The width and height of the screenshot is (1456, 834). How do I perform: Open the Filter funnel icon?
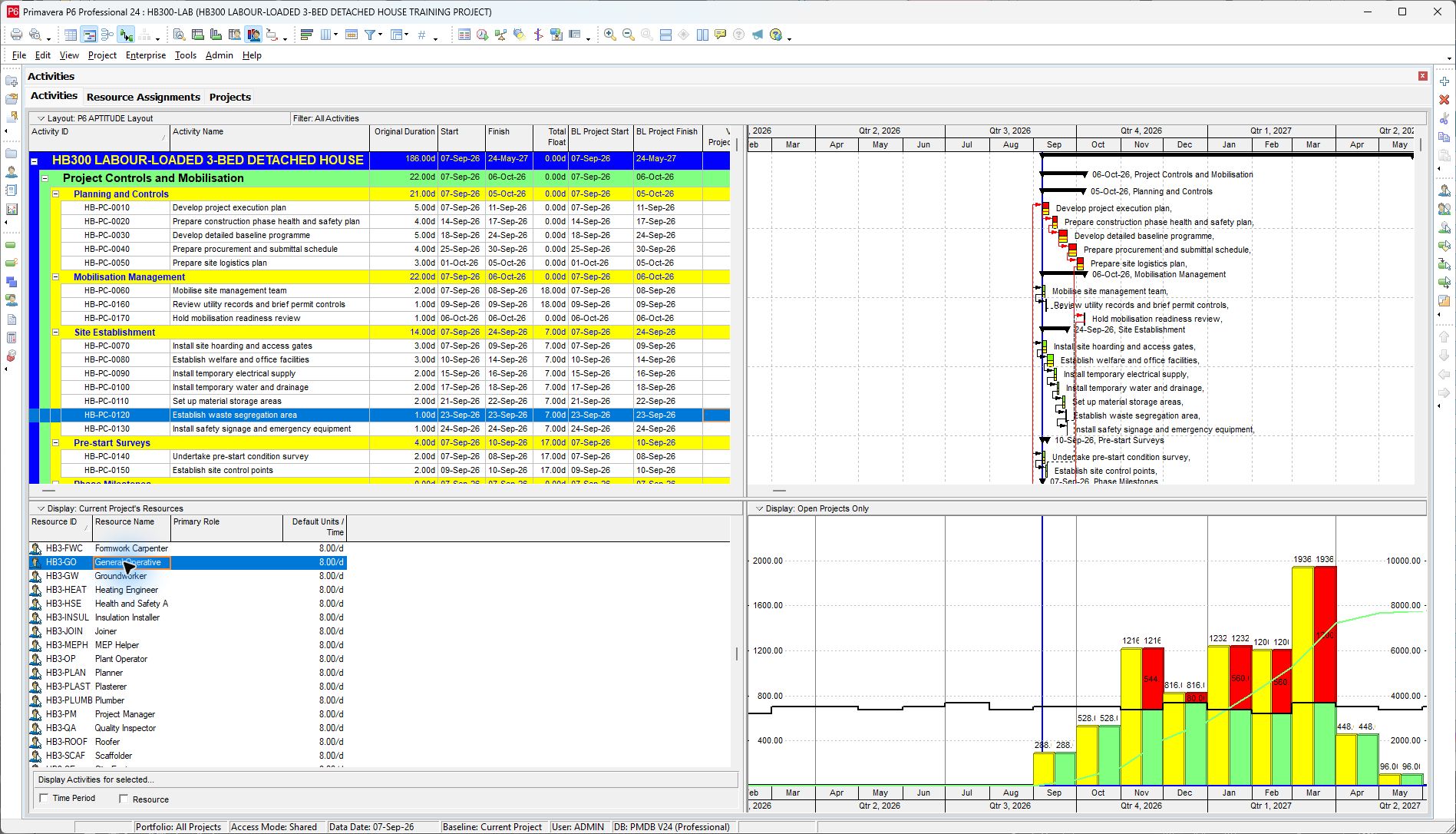[x=370, y=35]
